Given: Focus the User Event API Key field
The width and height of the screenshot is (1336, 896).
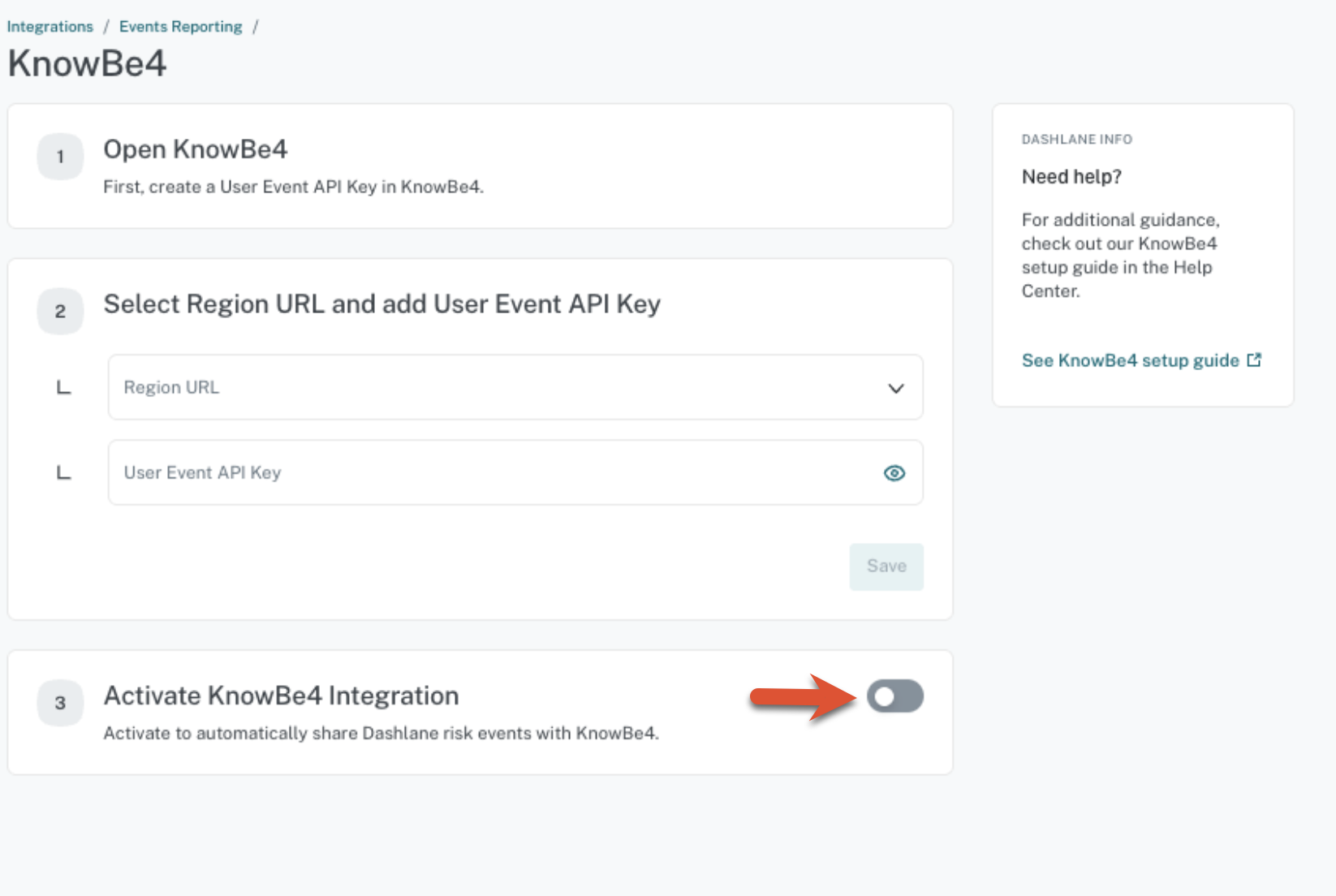Looking at the screenshot, I should 515,472.
